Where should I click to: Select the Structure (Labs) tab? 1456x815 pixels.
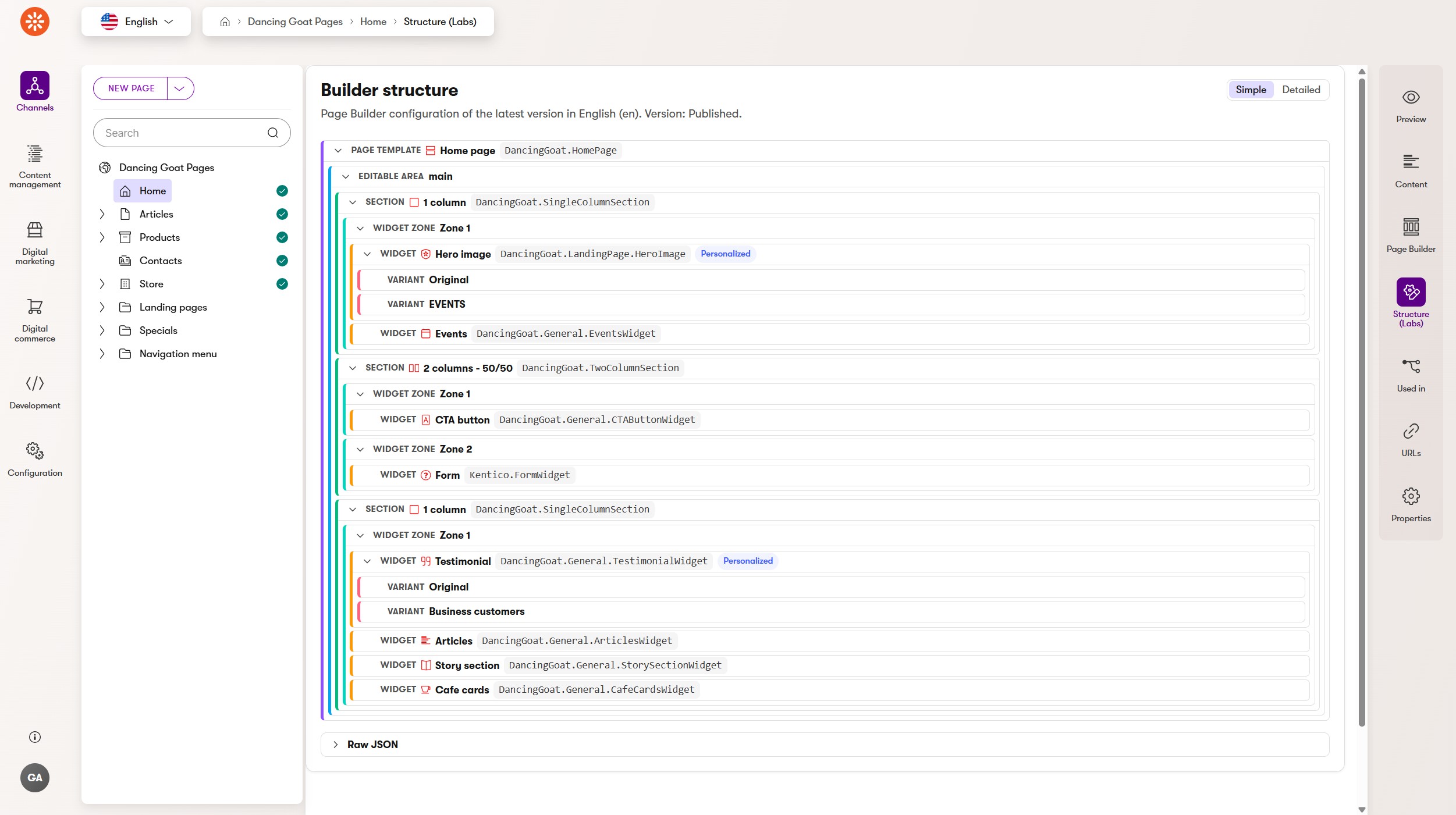click(x=1411, y=302)
